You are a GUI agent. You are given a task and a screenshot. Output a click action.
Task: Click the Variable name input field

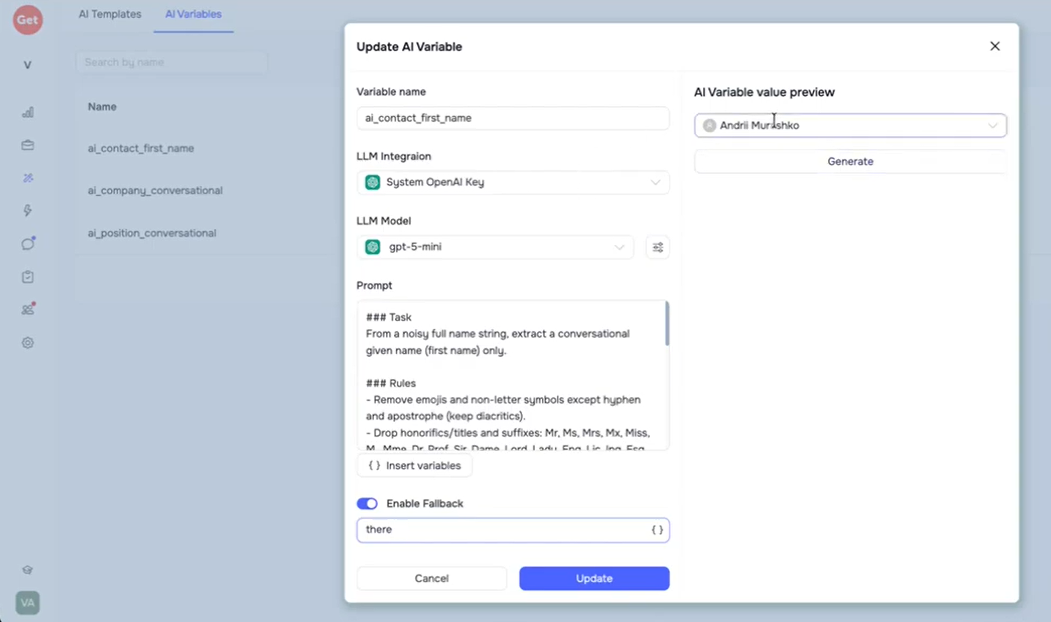[513, 118]
